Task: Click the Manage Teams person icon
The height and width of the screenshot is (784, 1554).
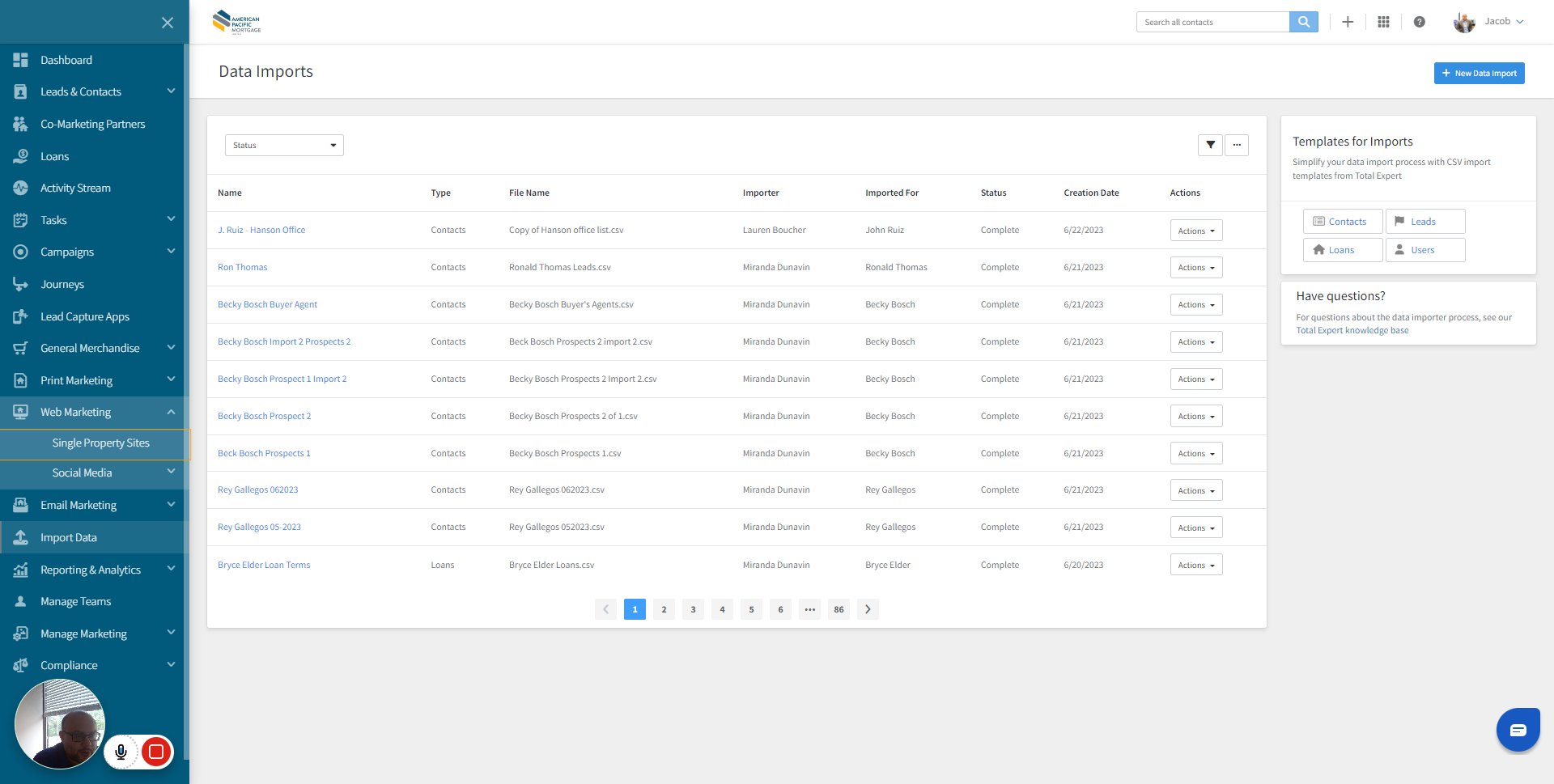Action: point(21,601)
